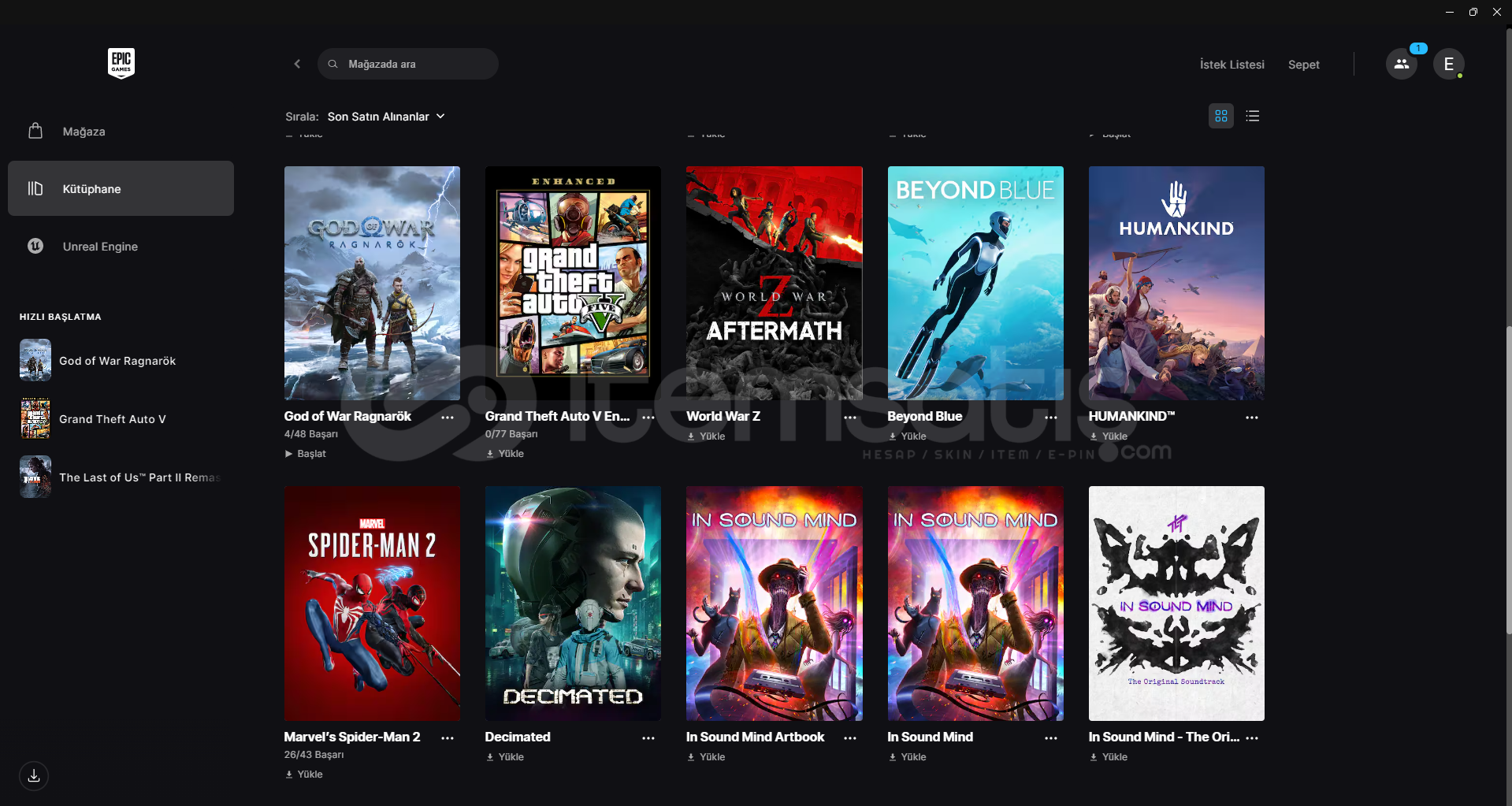Switch to list view

coord(1253,116)
